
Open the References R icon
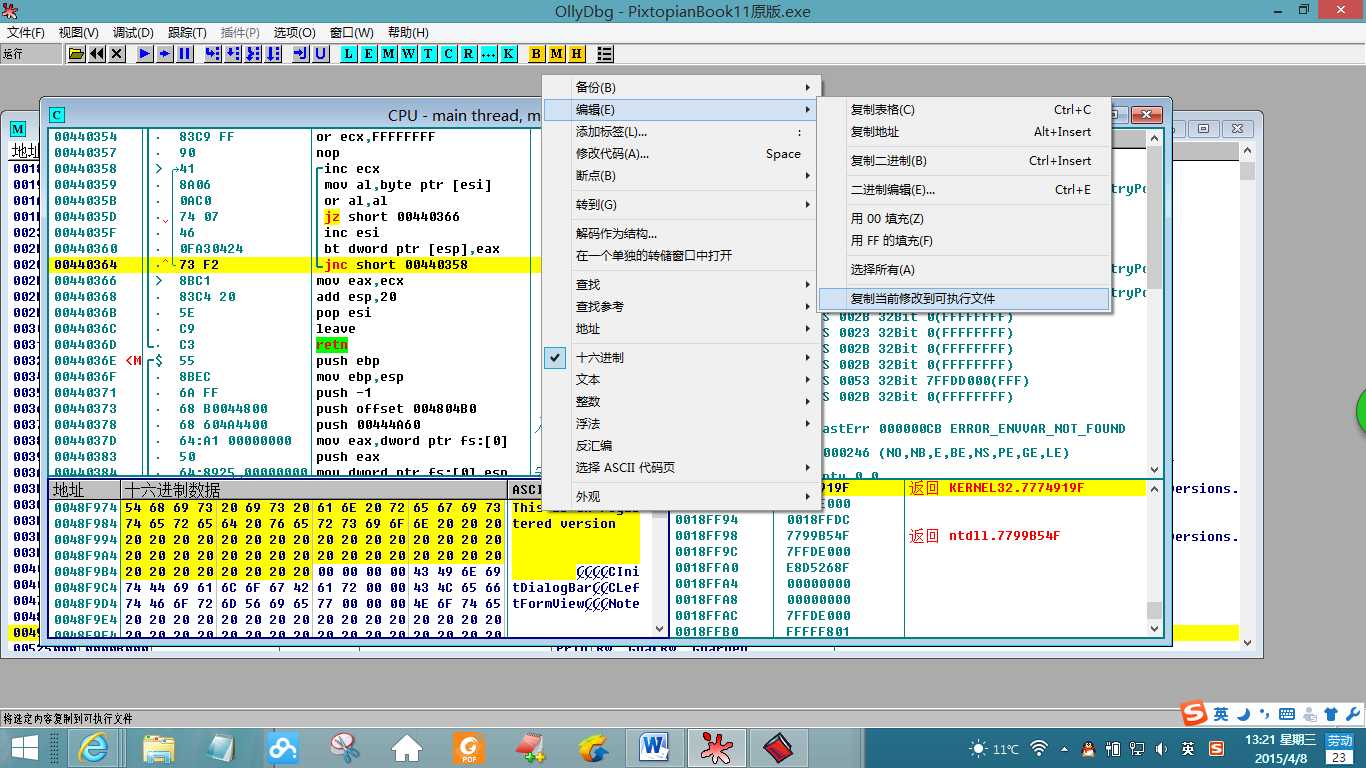(469, 54)
